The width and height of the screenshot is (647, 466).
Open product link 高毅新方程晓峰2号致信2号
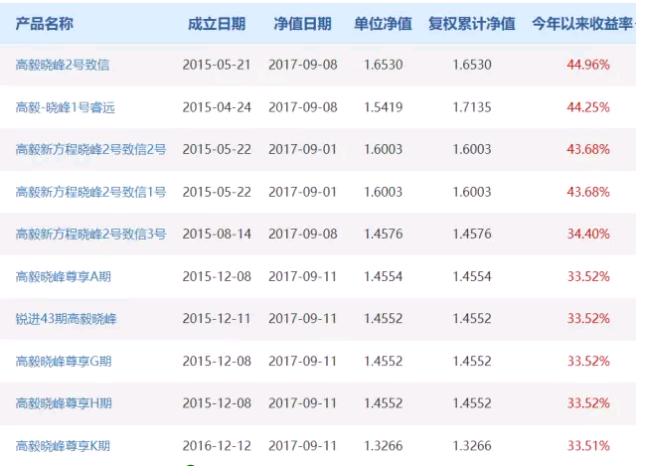point(91,149)
